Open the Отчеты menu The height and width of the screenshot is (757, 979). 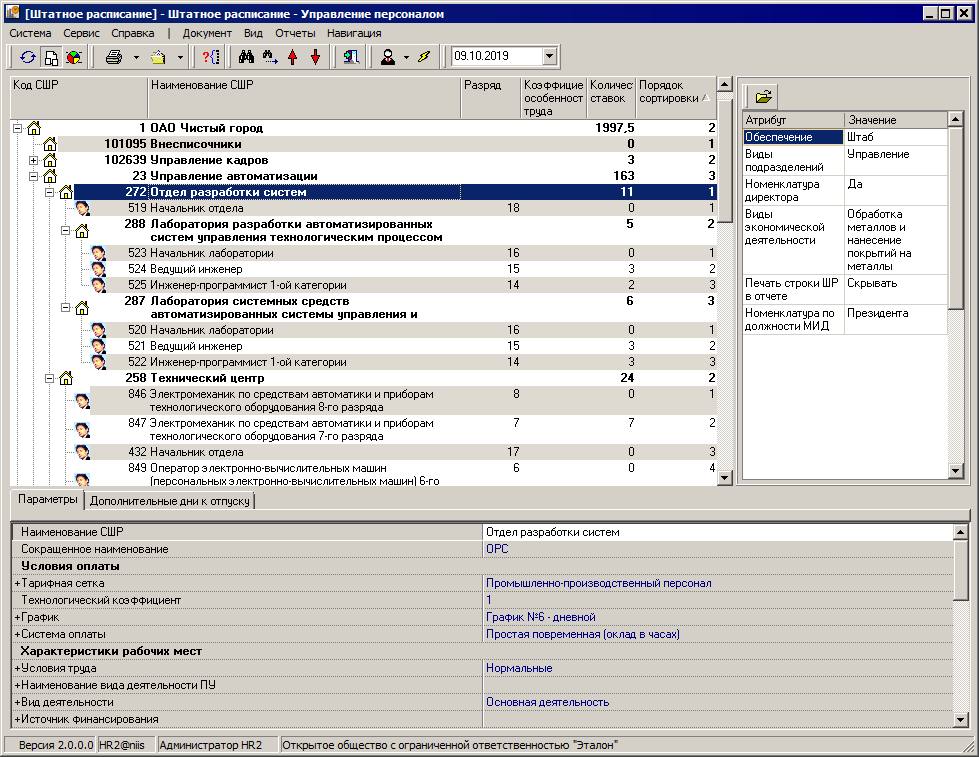click(x=295, y=33)
